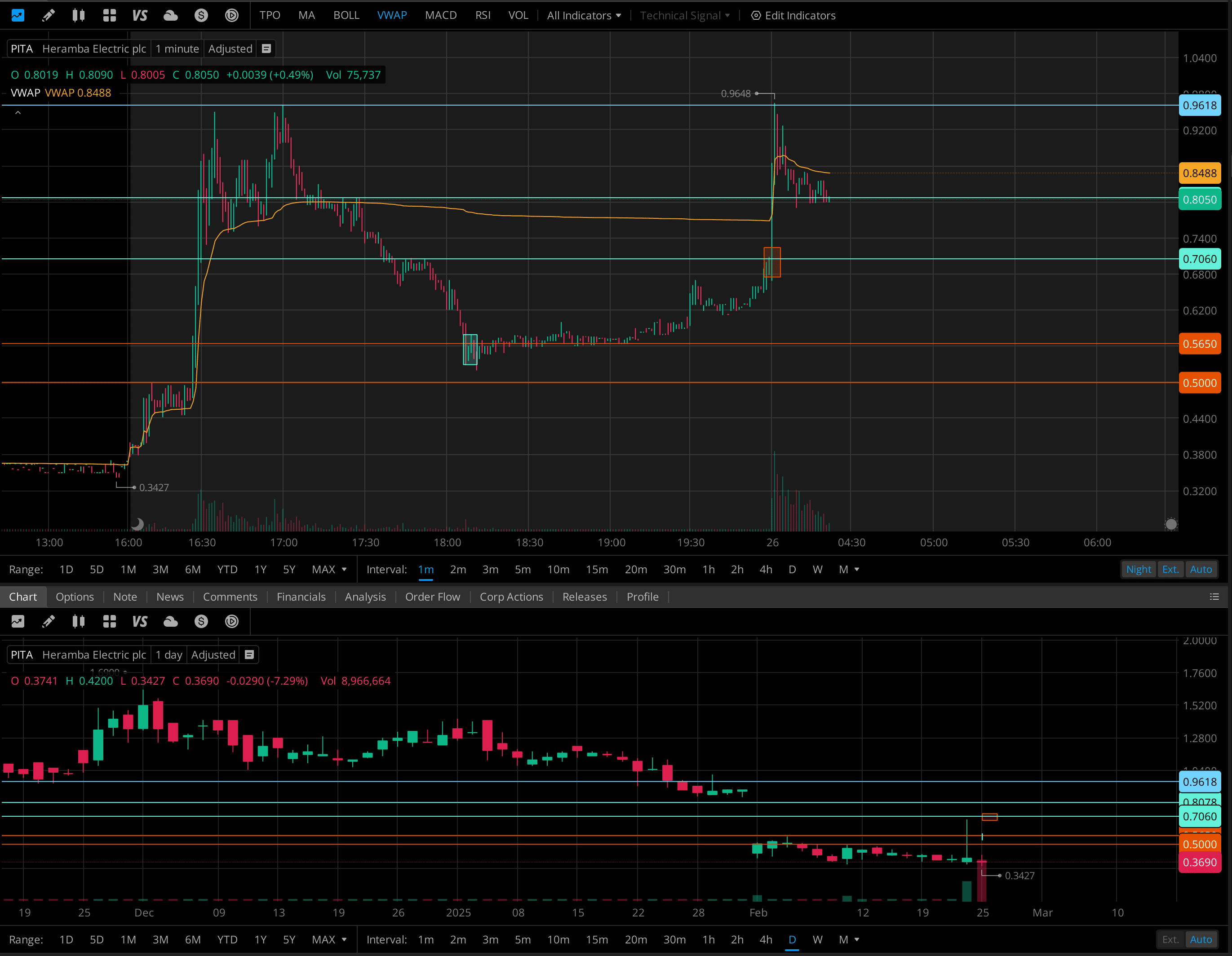
Task: Toggle Ext. hours on the daily chart
Action: click(1170, 939)
